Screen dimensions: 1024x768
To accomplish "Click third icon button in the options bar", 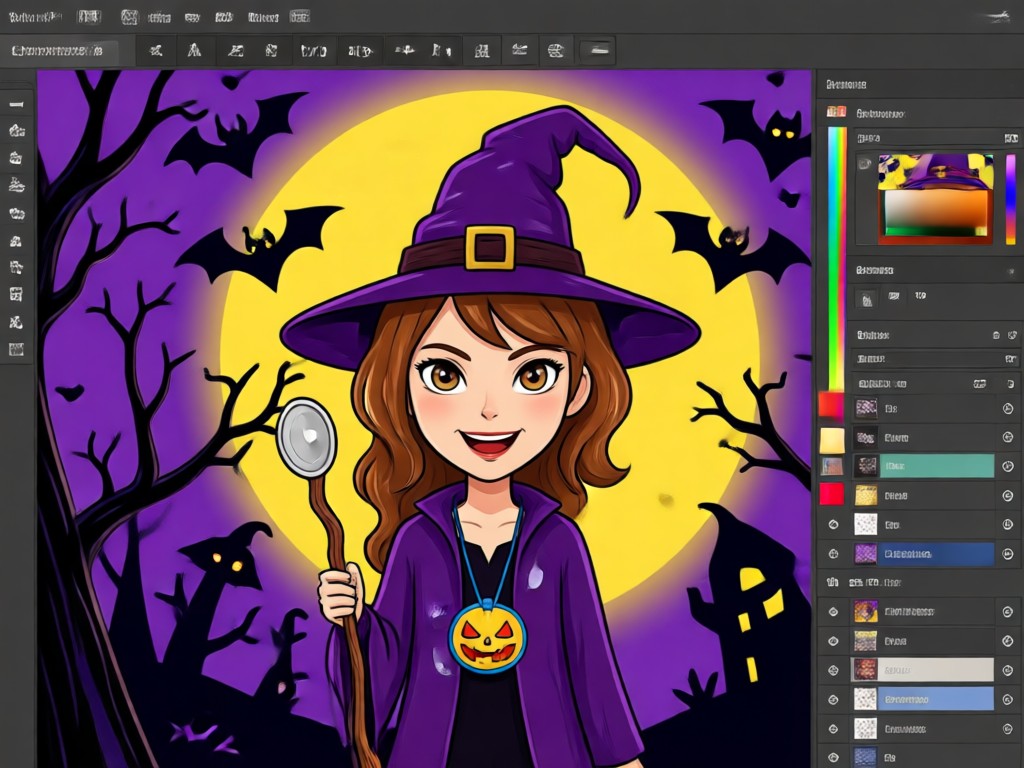I will click(235, 50).
